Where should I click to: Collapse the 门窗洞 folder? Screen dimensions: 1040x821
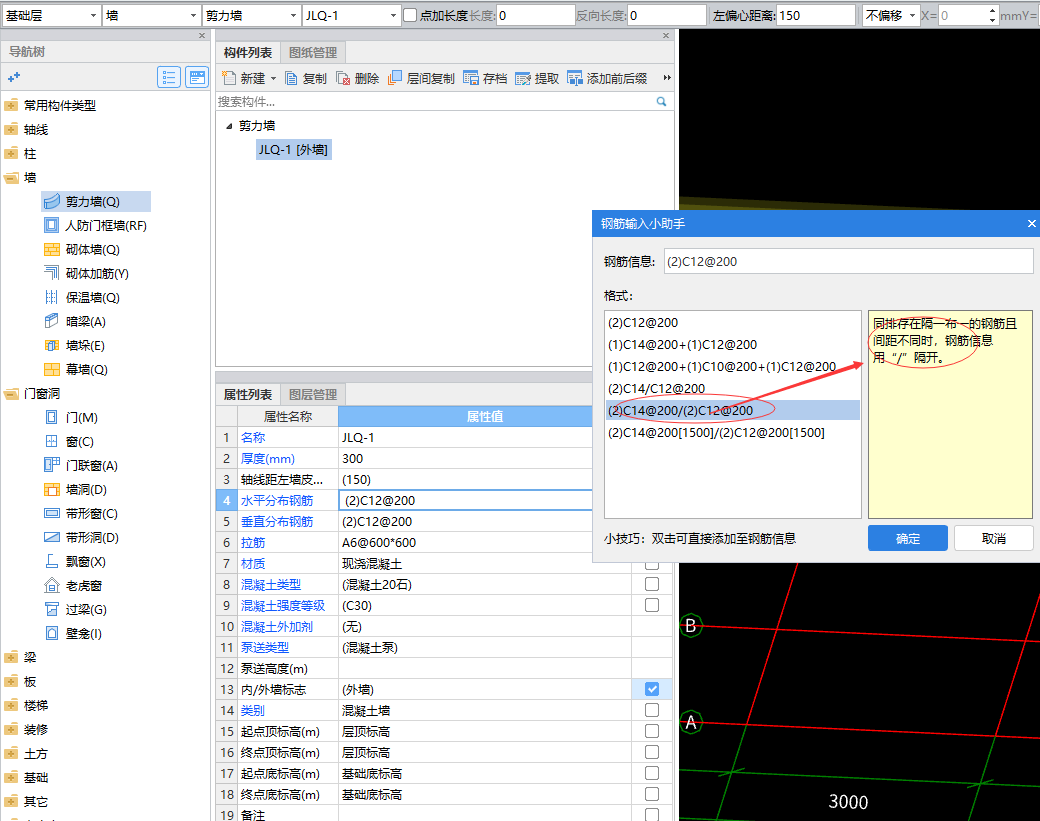(11, 394)
